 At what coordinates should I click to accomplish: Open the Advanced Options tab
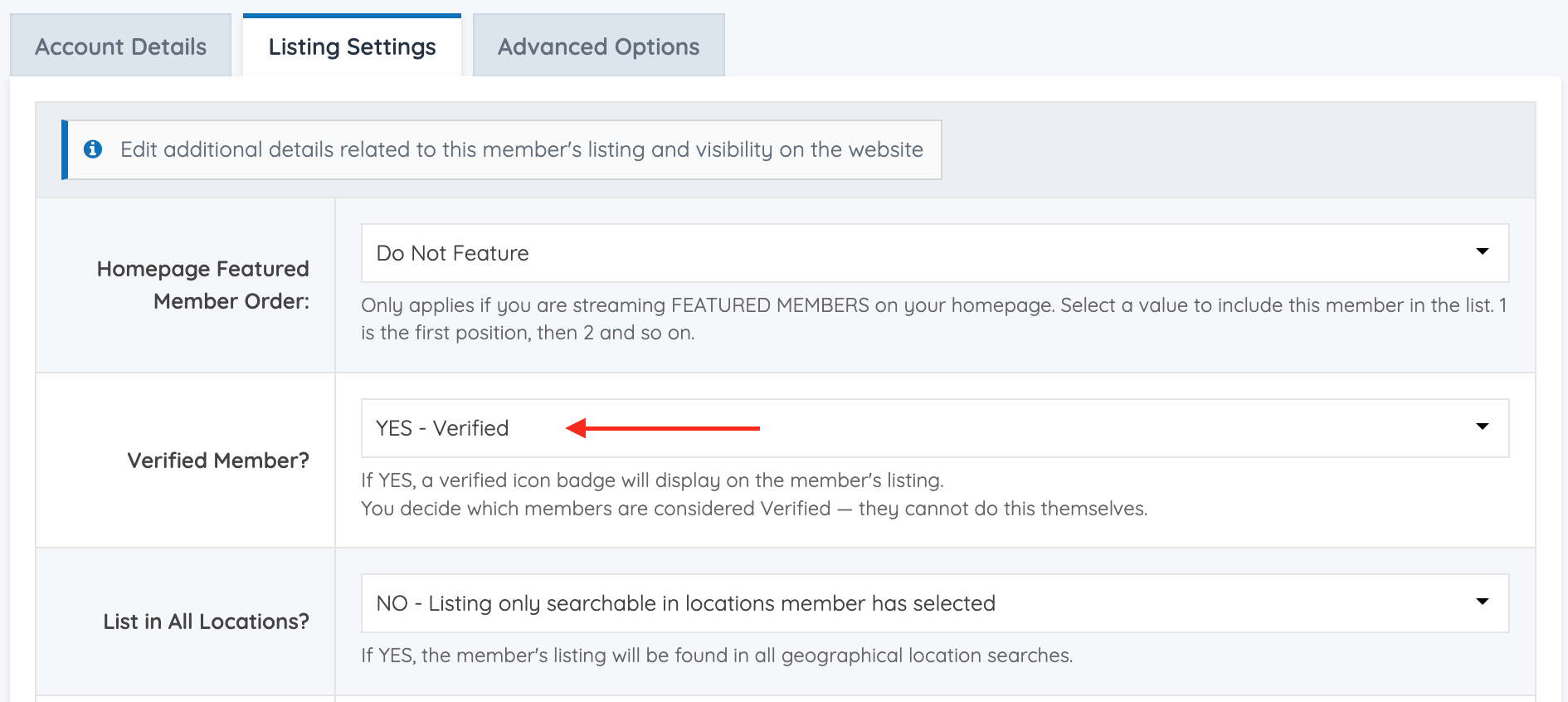point(598,46)
